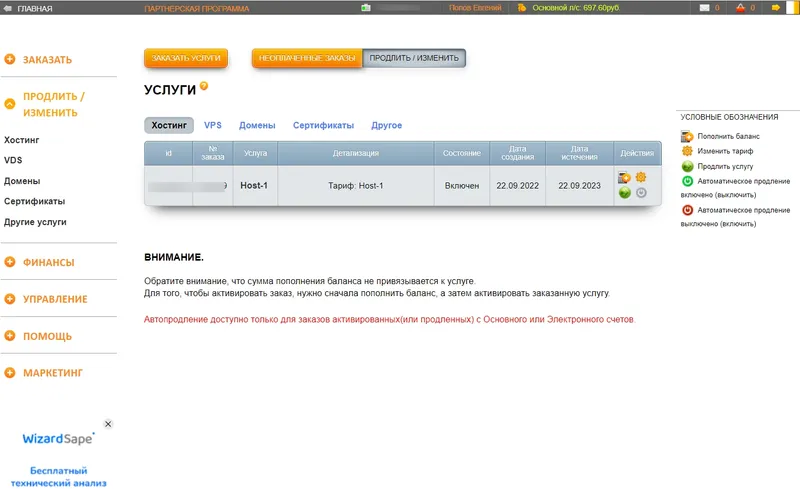Click the ЗАКАЗАТЬ УСЛУГИ orange button

click(186, 58)
